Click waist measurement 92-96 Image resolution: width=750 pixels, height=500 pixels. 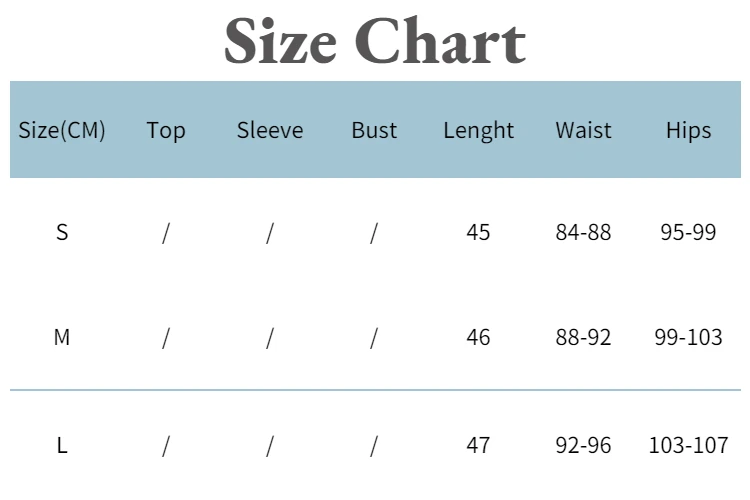click(x=583, y=445)
